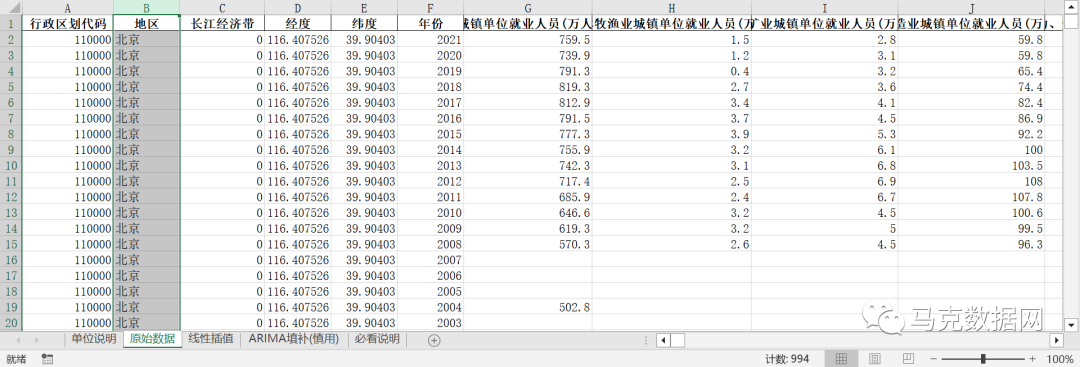Select the cell containing 6.9 in column I
This screenshot has width=1080, height=367.
pos(824,181)
